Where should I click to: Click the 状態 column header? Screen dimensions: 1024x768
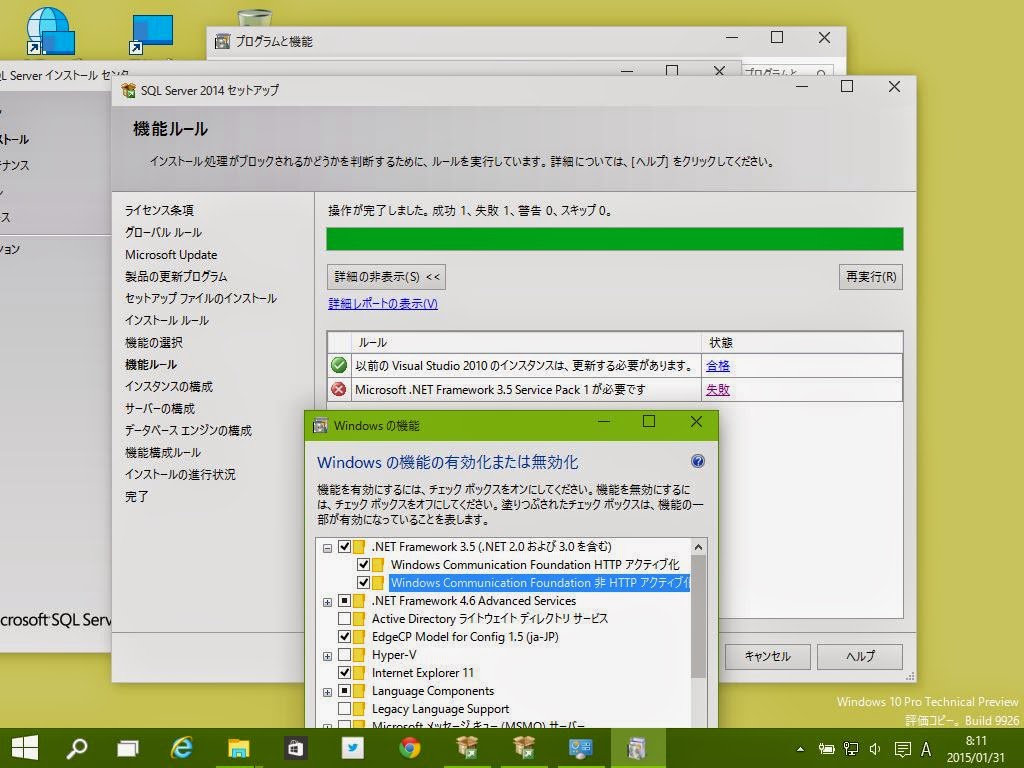click(x=803, y=342)
